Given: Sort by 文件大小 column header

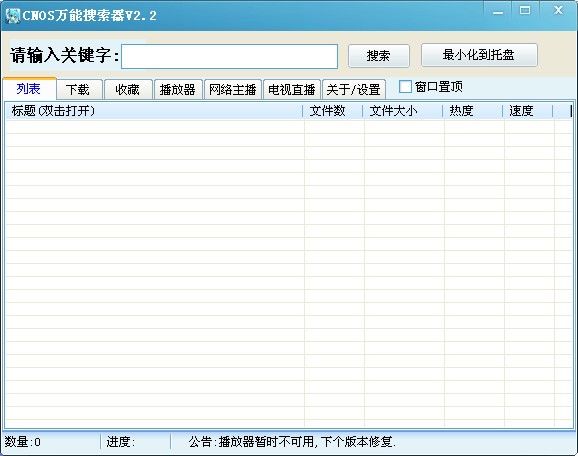Looking at the screenshot, I should 403,111.
